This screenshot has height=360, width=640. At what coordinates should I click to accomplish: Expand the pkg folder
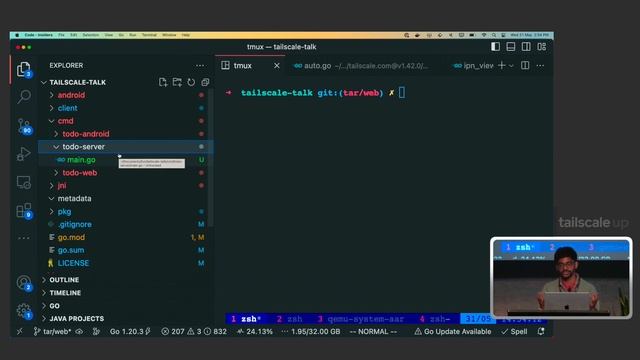click(x=51, y=211)
